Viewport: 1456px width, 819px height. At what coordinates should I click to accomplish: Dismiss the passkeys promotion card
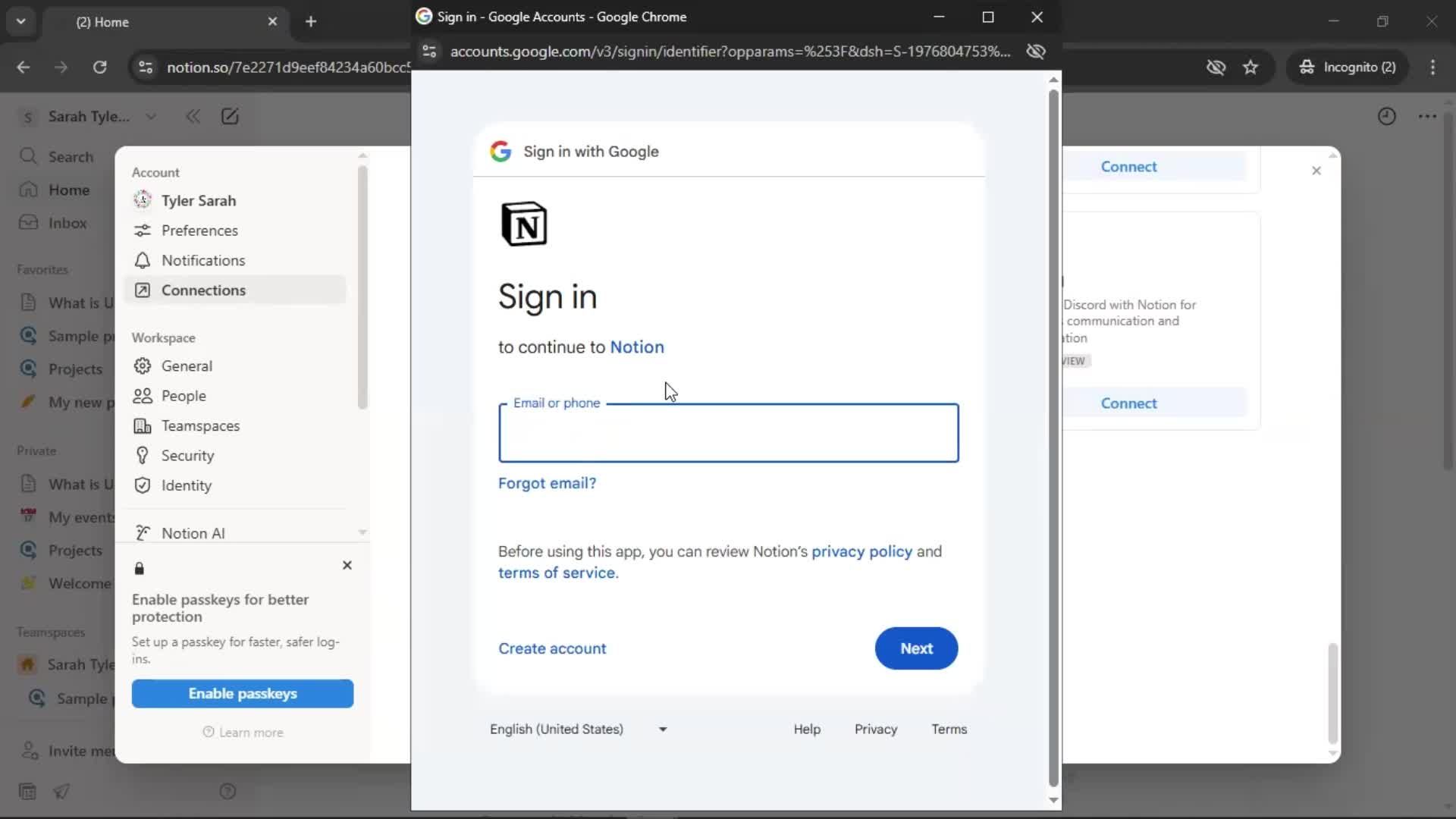[x=347, y=565]
